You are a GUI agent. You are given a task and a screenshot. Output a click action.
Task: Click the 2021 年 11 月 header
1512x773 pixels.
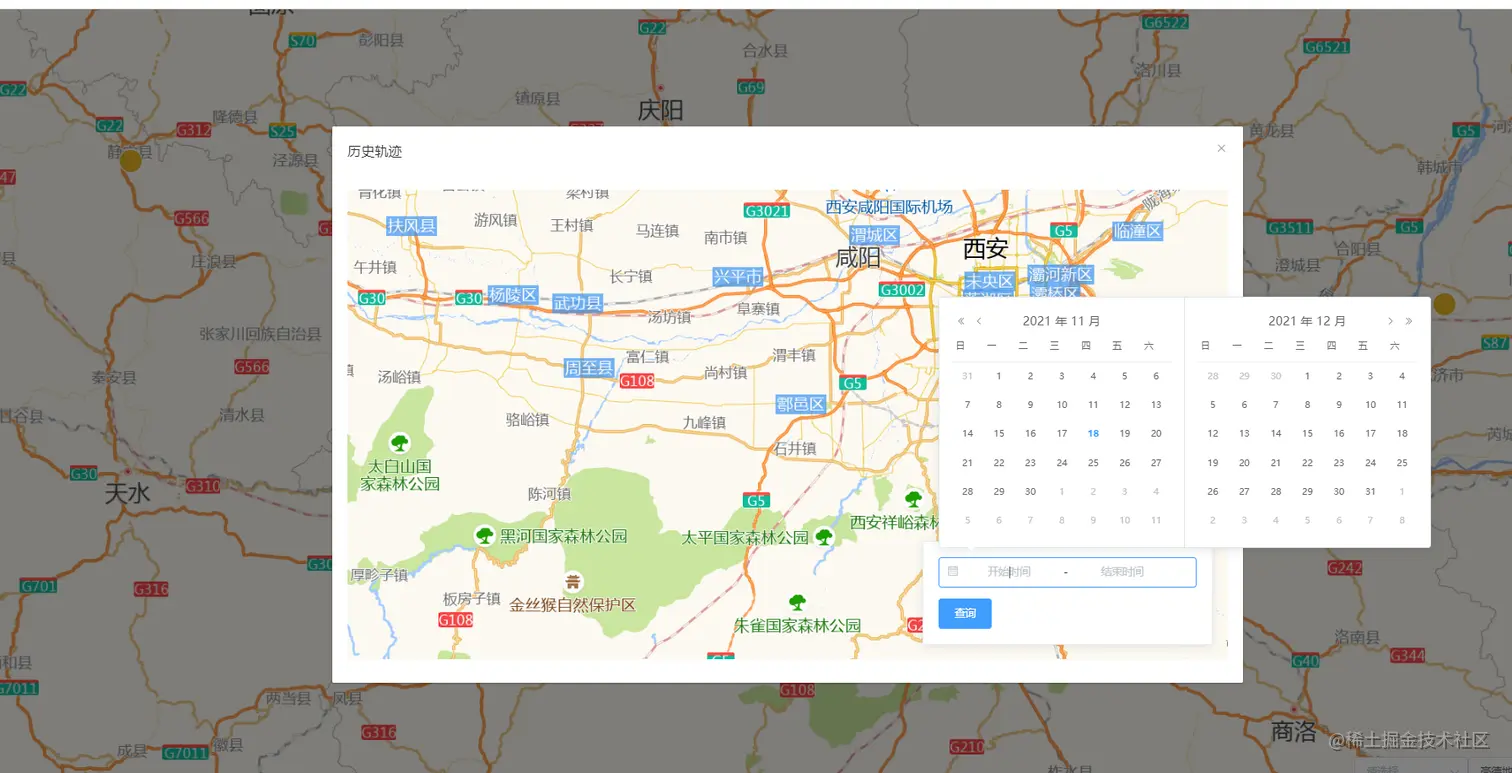coord(1061,321)
